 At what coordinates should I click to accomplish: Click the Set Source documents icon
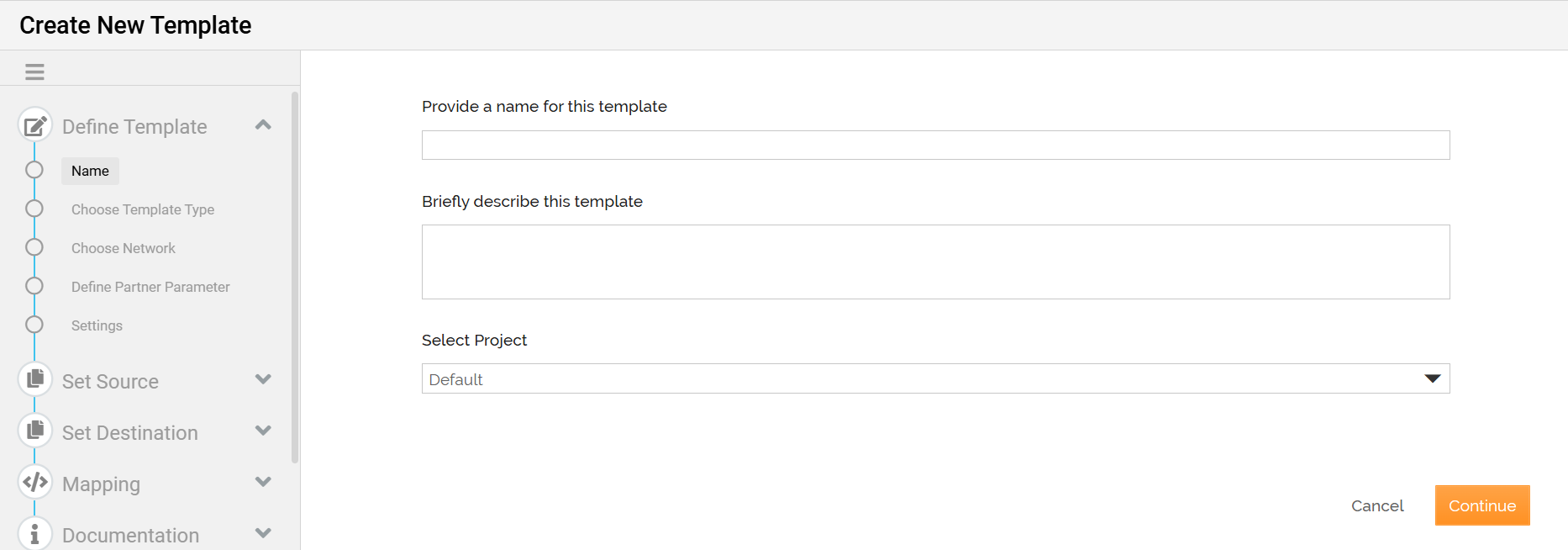[x=35, y=379]
